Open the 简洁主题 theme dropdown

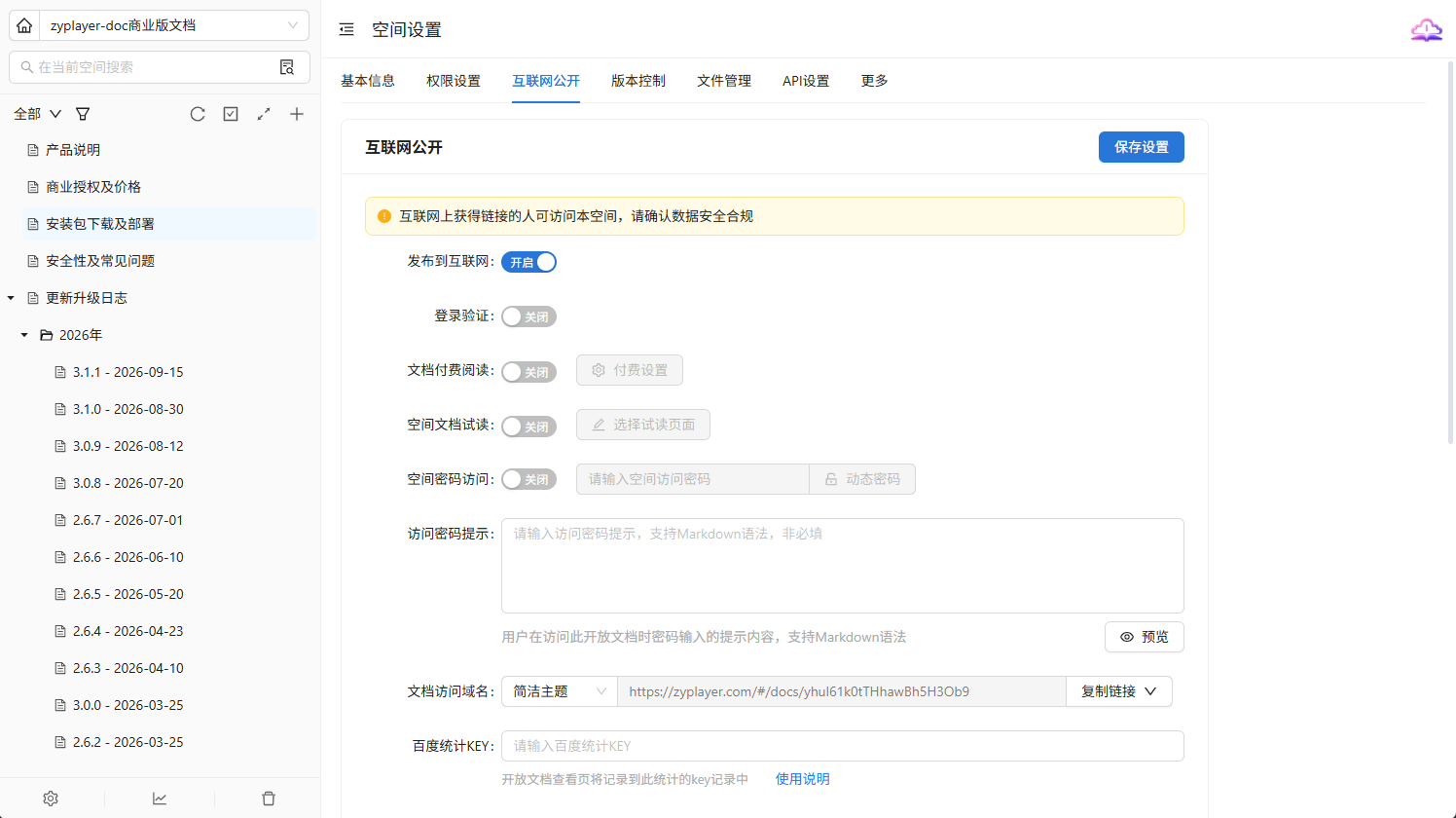pyautogui.click(x=560, y=691)
